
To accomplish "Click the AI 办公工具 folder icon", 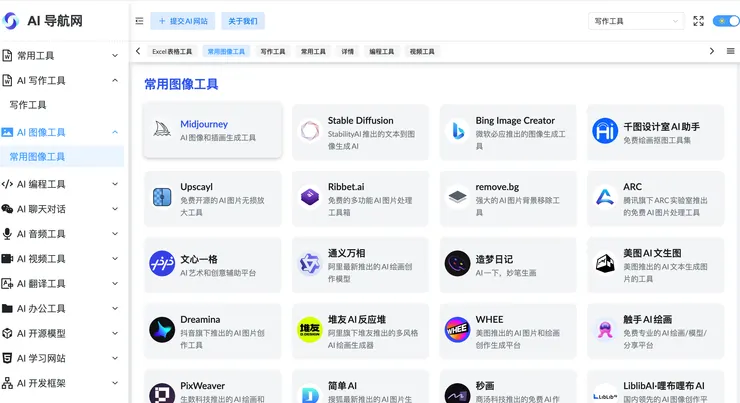I will 7,309.
